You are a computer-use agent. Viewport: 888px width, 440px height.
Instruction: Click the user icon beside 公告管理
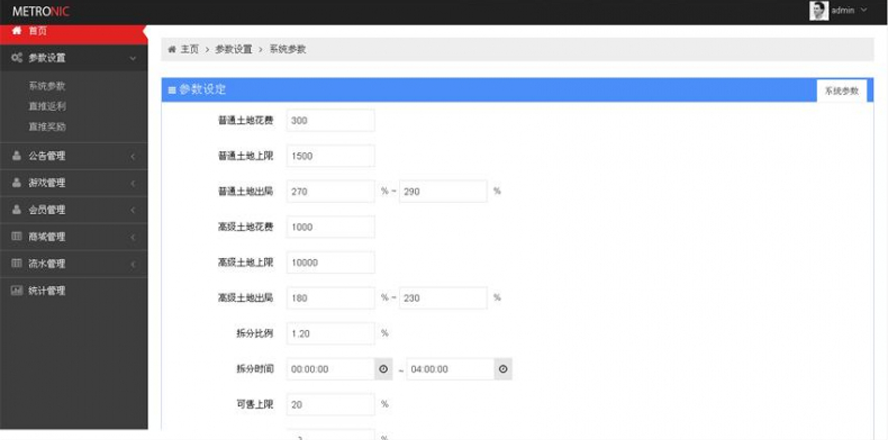[x=17, y=156]
